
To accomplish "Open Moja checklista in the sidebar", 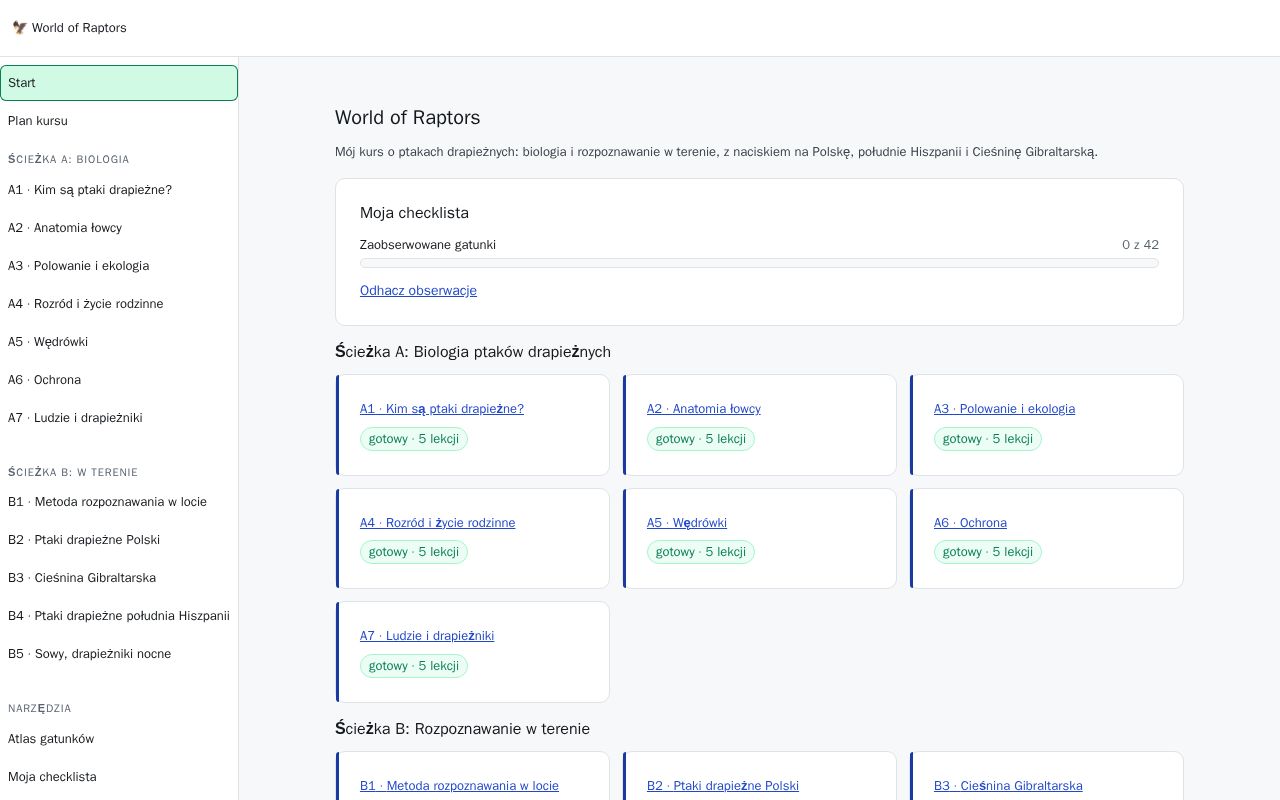I will coord(119,777).
